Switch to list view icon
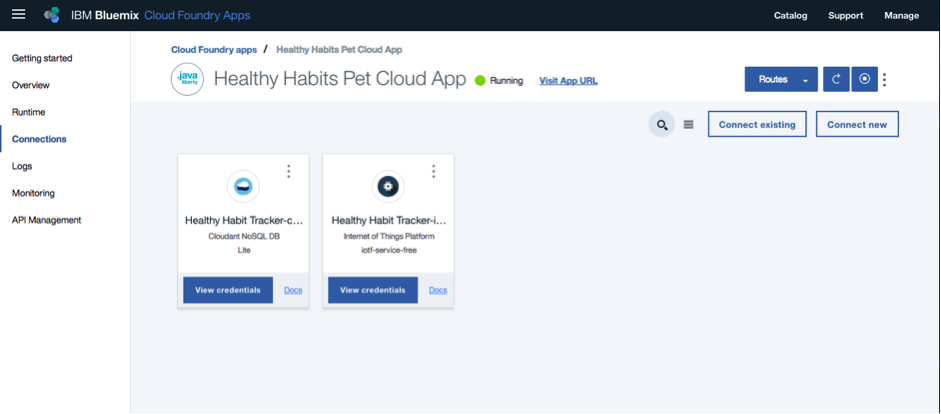941x414 pixels. click(x=688, y=125)
